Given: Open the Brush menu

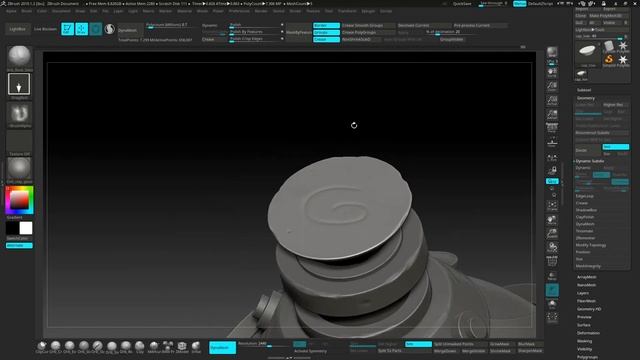Looking at the screenshot, I should coord(27,11).
